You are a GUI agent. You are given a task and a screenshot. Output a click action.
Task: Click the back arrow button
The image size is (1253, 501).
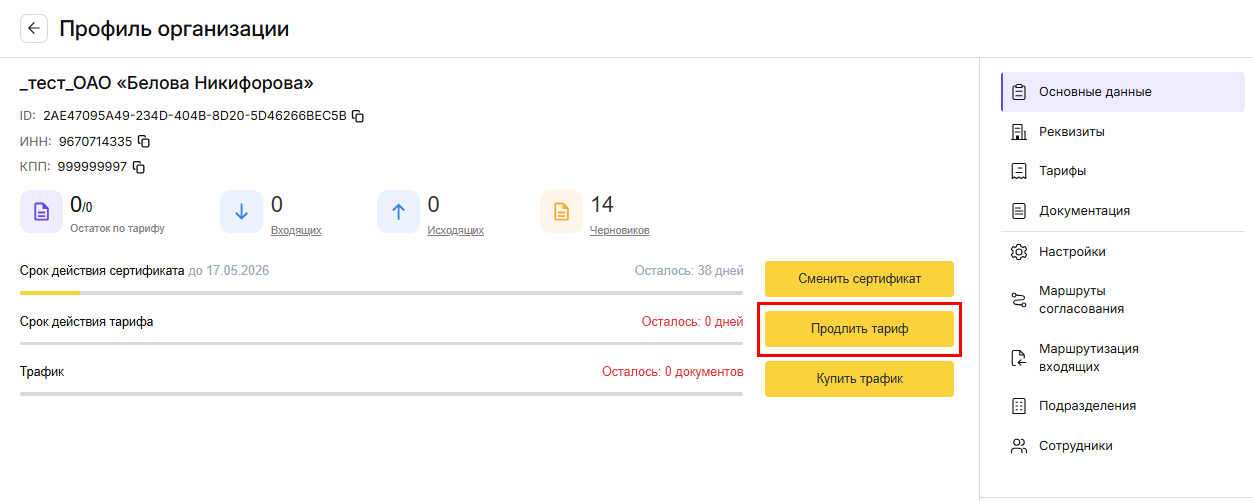point(34,29)
